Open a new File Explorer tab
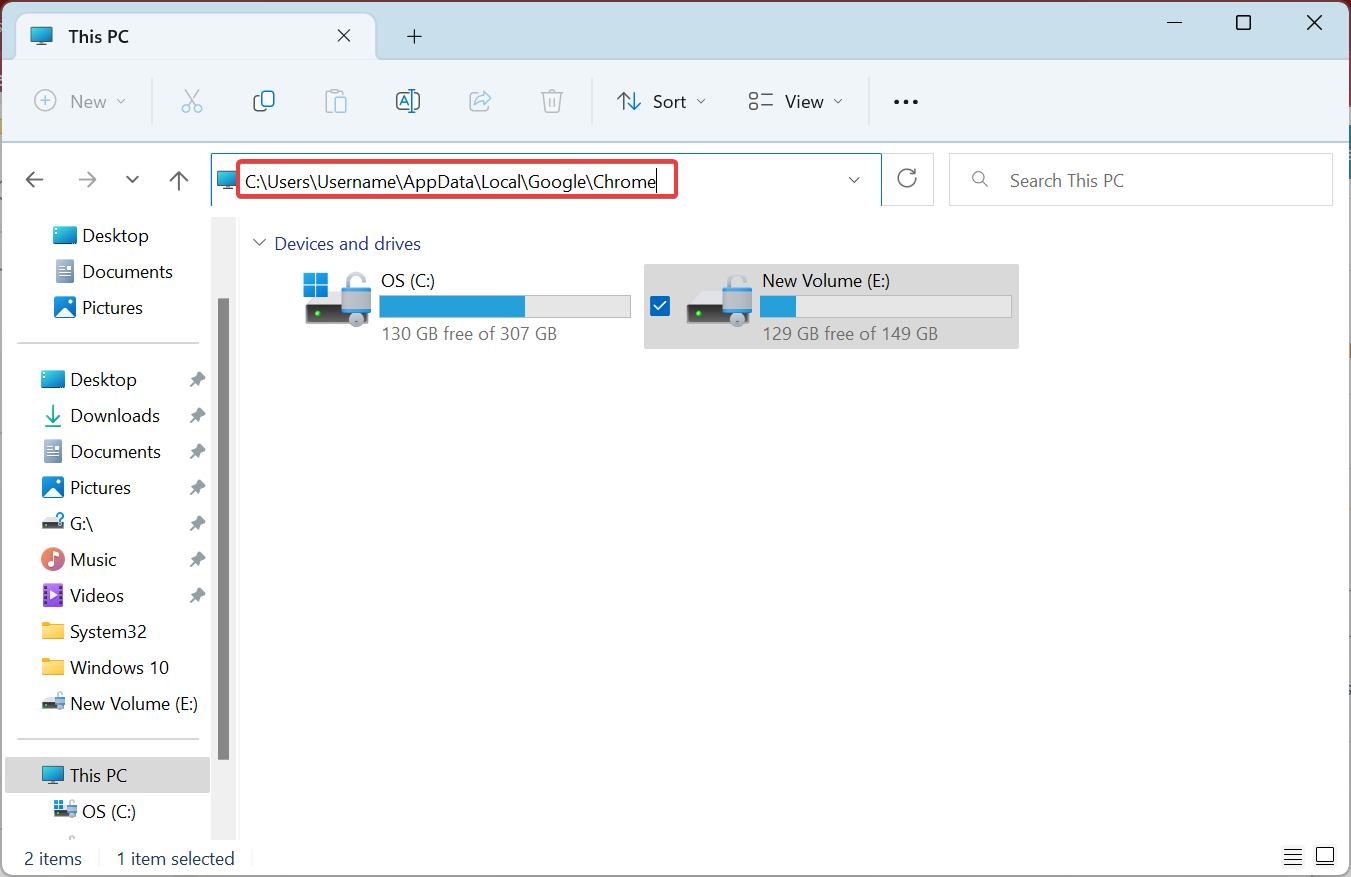Viewport: 1351px width, 877px height. pyautogui.click(x=414, y=36)
